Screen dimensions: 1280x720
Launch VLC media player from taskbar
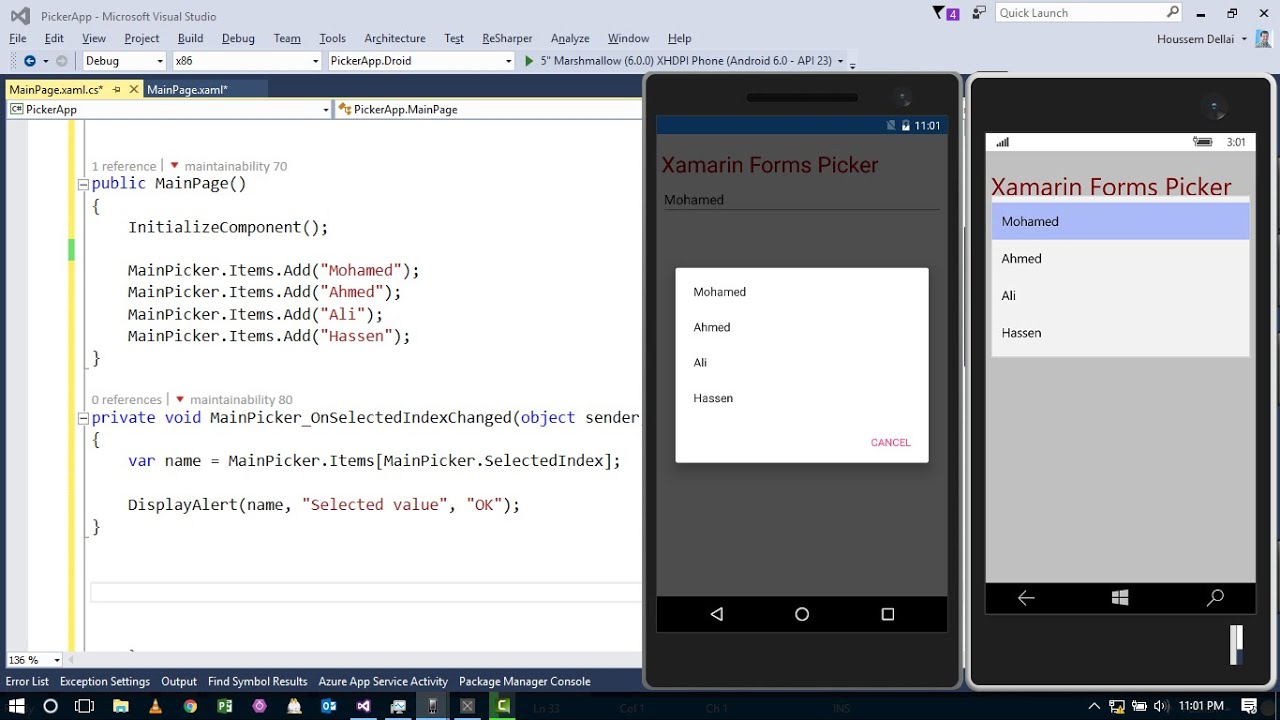pyautogui.click(x=155, y=706)
